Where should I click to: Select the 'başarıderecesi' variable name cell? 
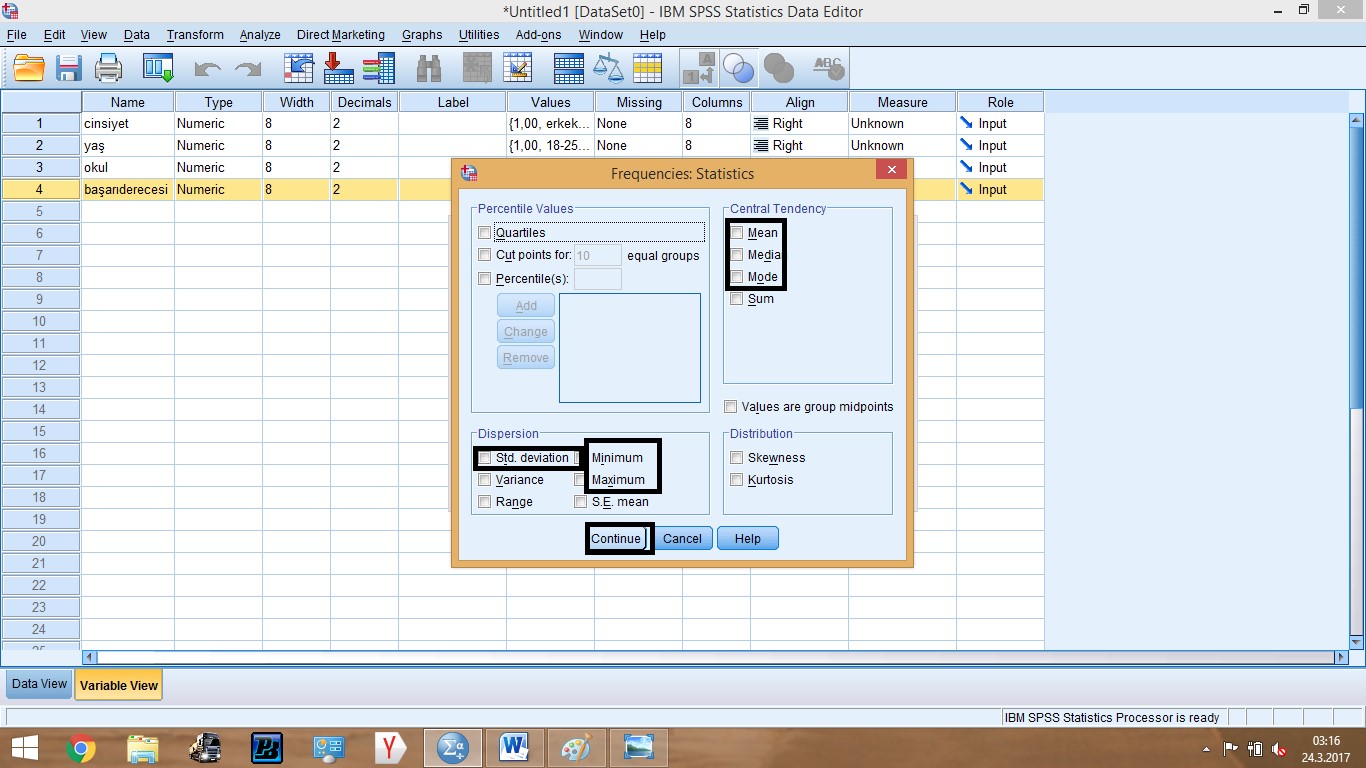tap(128, 190)
